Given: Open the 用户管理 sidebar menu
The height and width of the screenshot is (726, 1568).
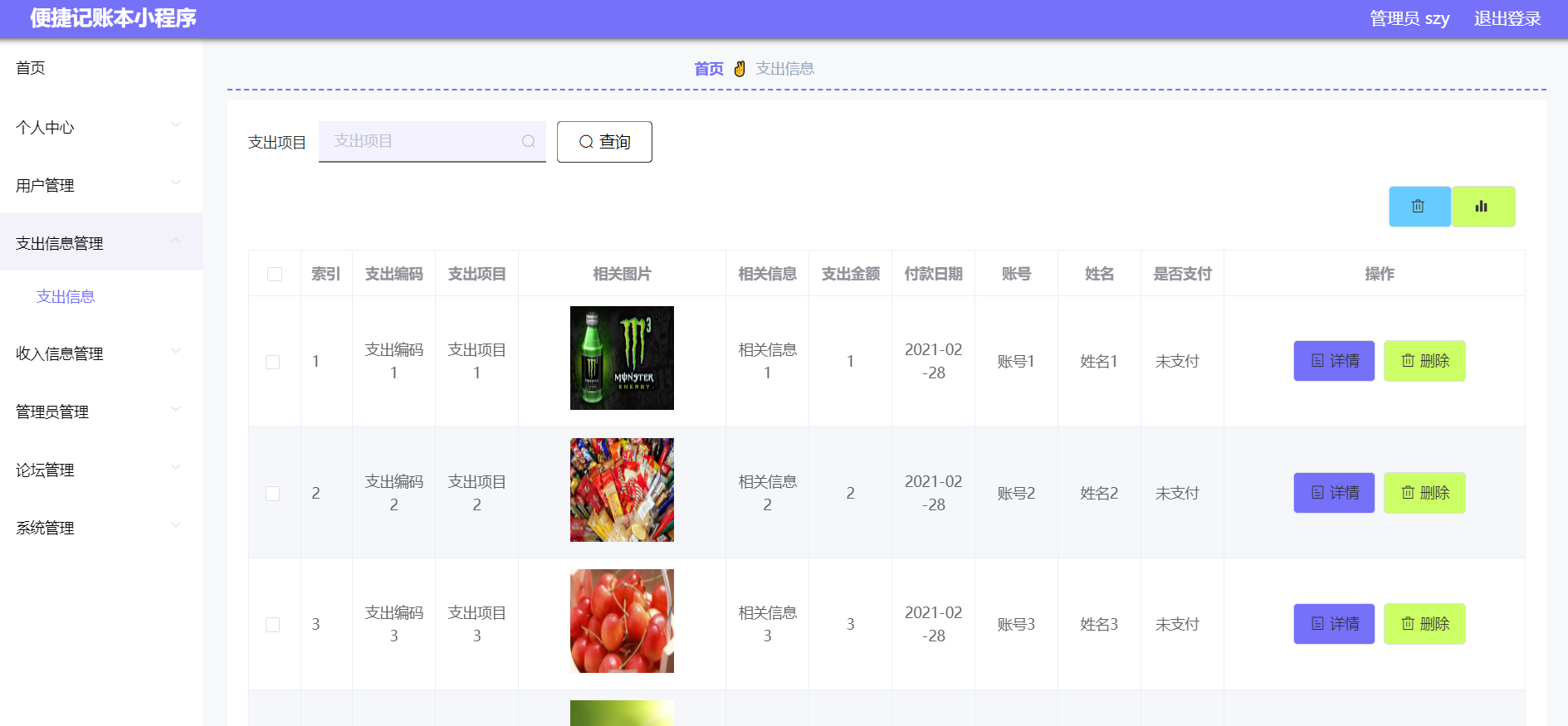Looking at the screenshot, I should pyautogui.click(x=101, y=185).
